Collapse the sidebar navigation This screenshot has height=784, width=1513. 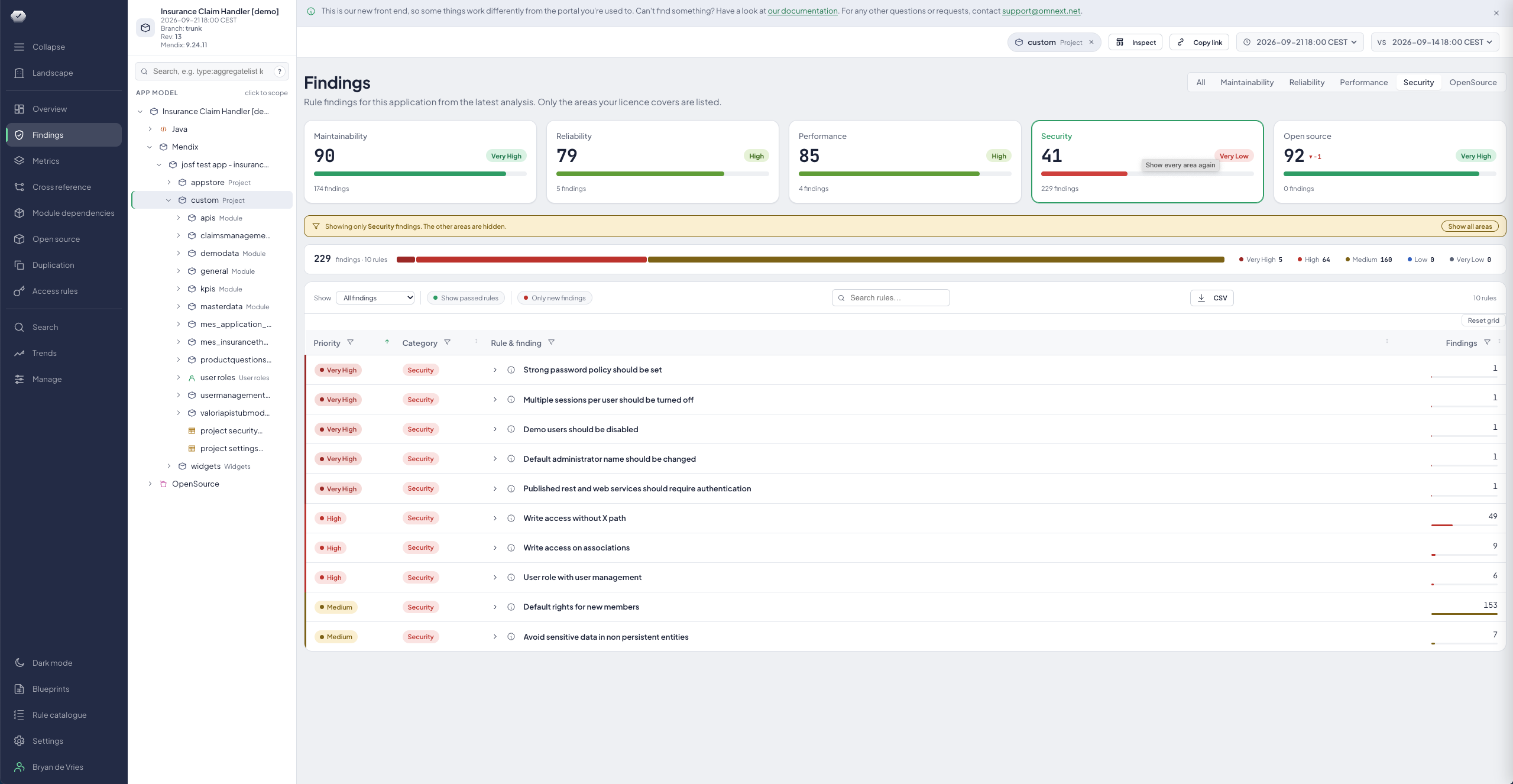64,47
